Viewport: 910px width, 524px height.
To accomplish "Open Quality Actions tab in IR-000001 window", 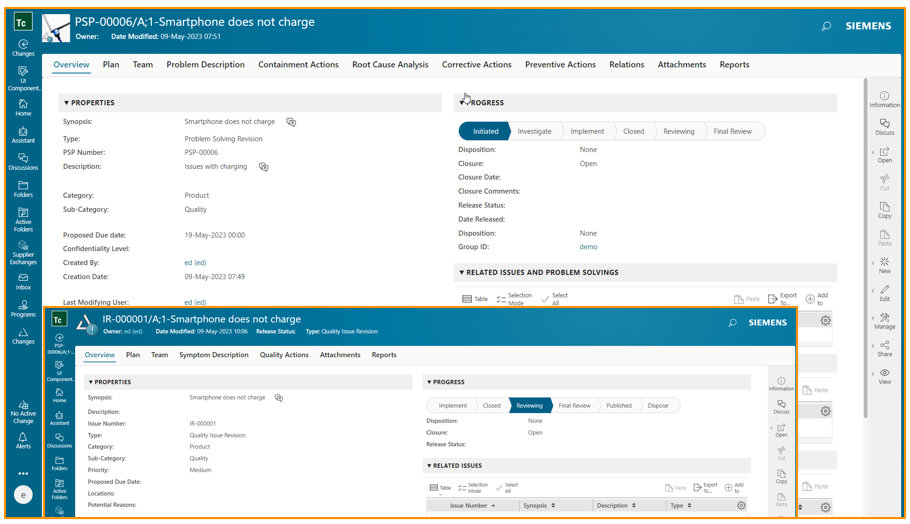I will point(284,355).
